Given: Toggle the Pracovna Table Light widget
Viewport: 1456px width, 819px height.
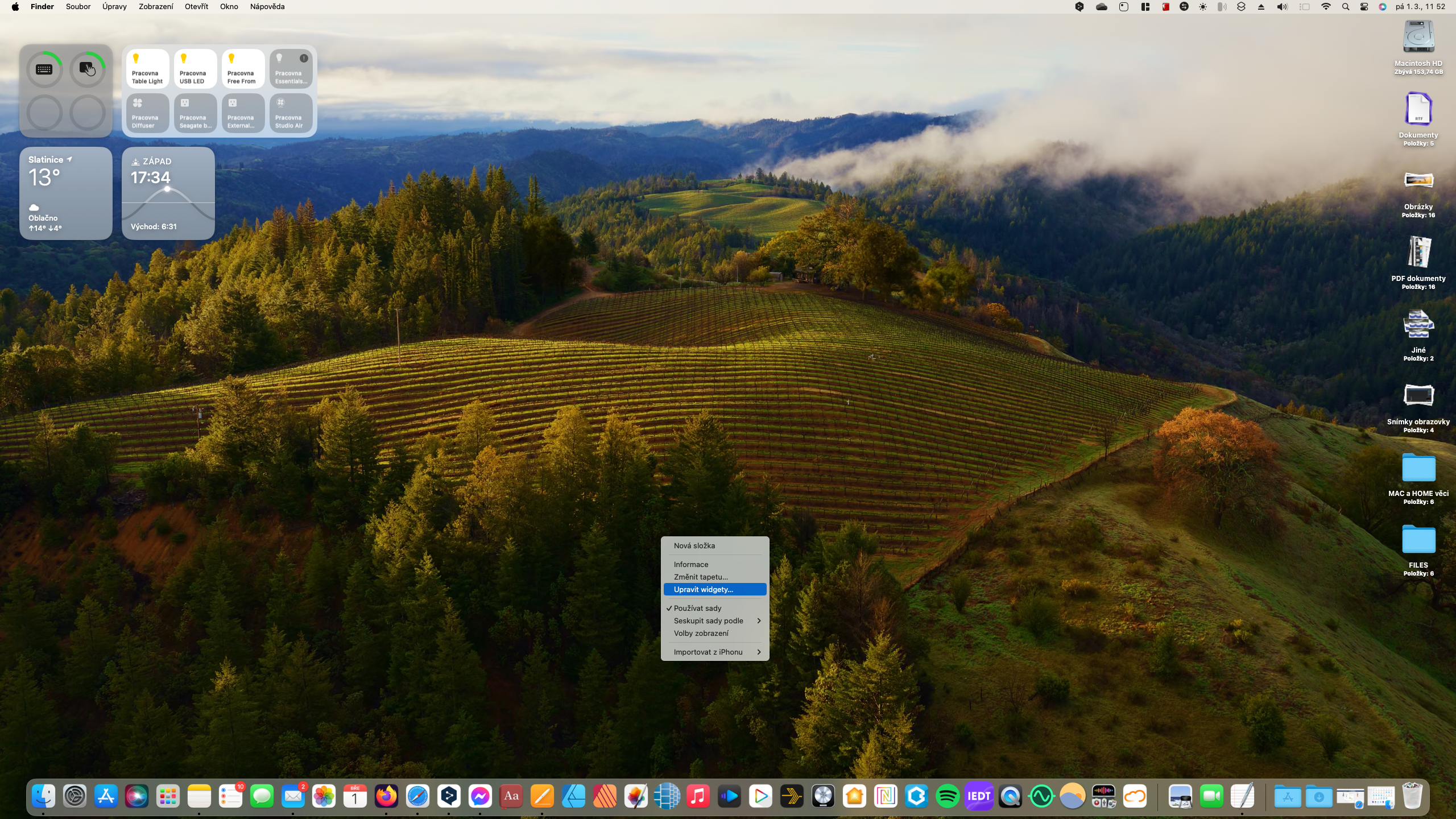Looking at the screenshot, I should click(147, 69).
